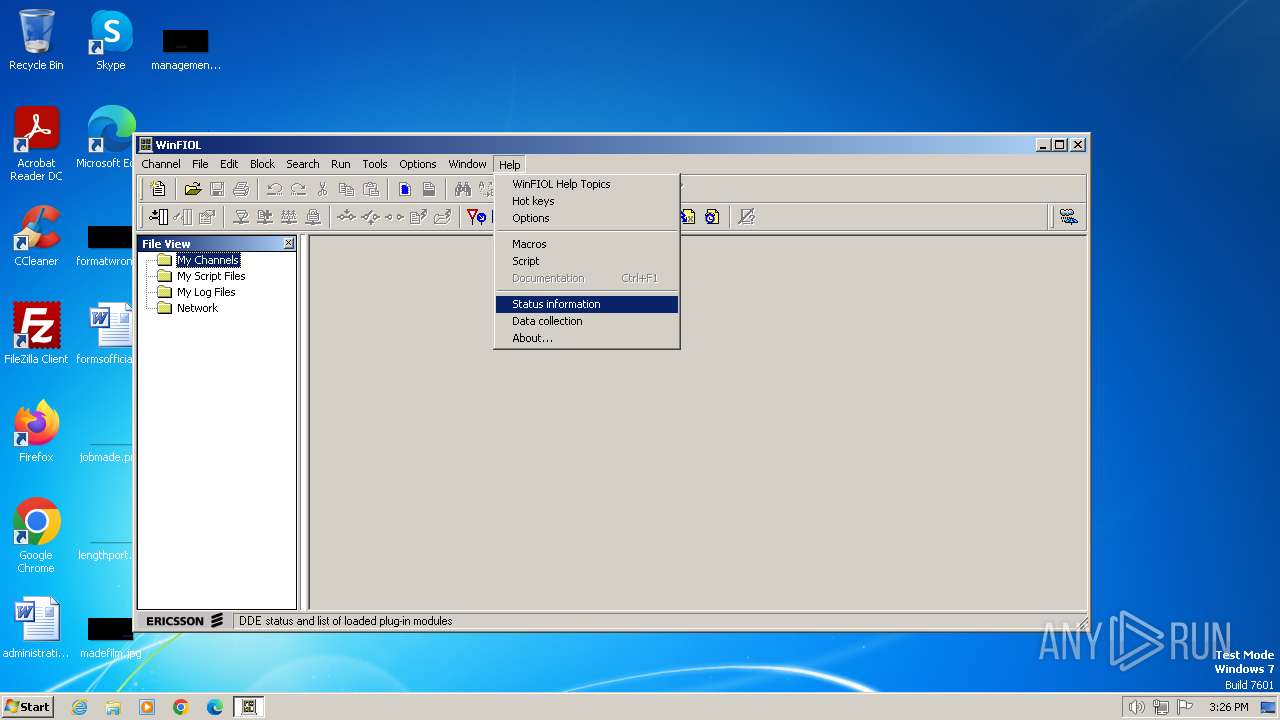
Task: Click the New document toolbar icon
Action: pyautogui.click(x=157, y=188)
